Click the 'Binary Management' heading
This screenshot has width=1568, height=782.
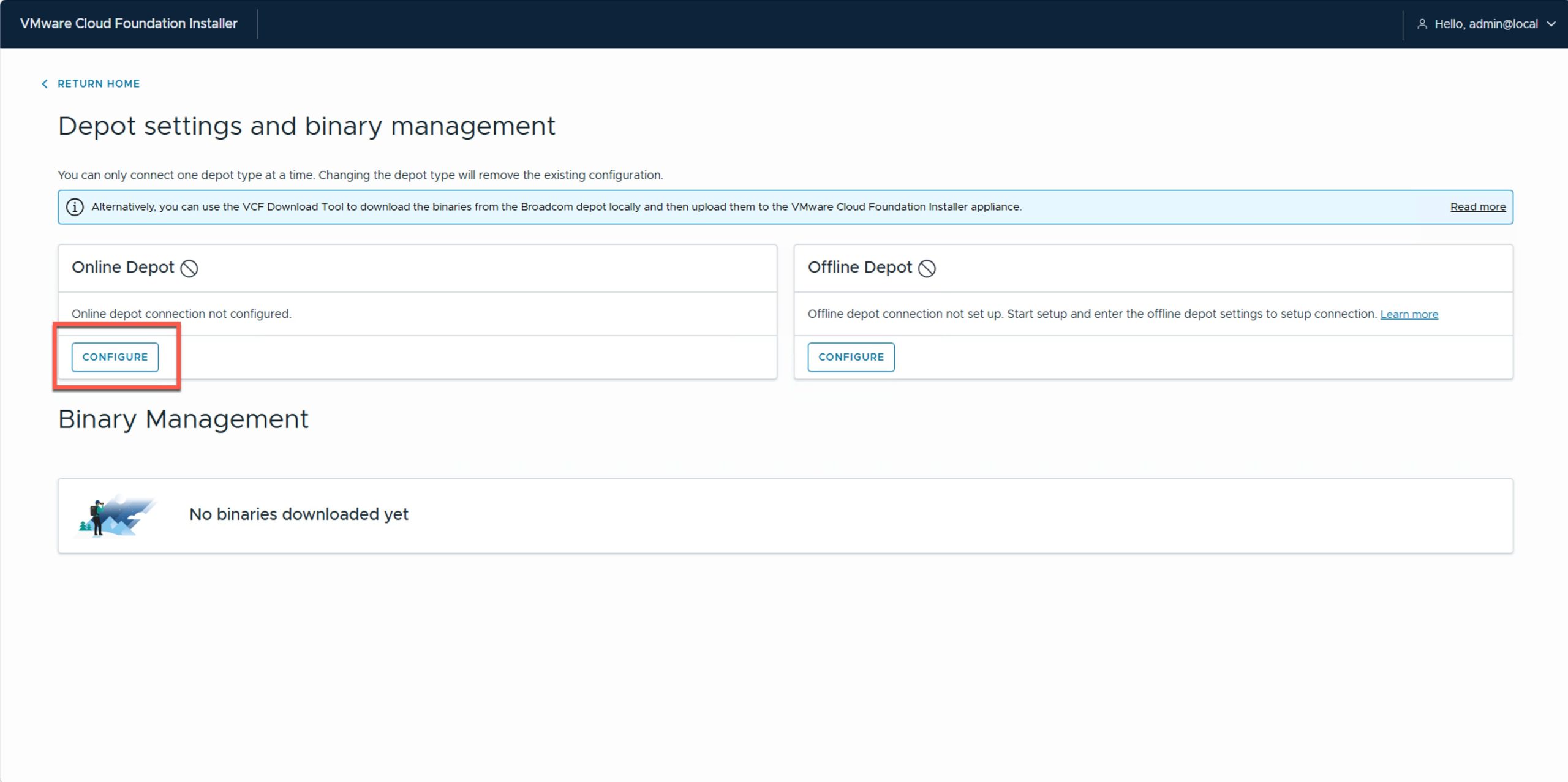tap(183, 419)
